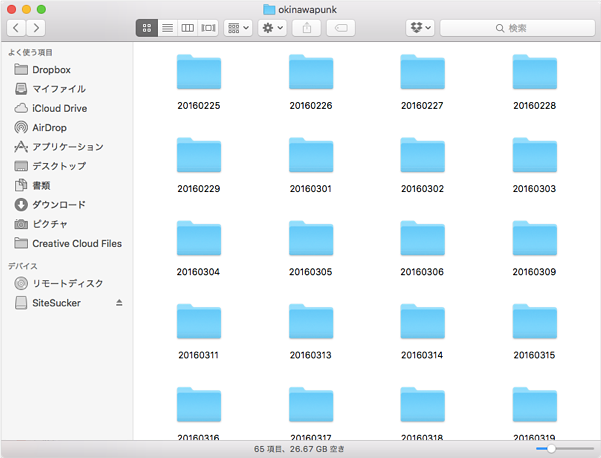
Task: Select folder 20160316
Action: [x=199, y=413]
